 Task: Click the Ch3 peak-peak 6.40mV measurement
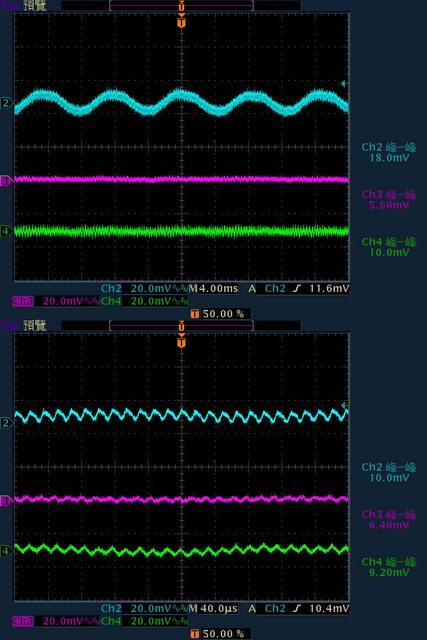[x=389, y=520]
